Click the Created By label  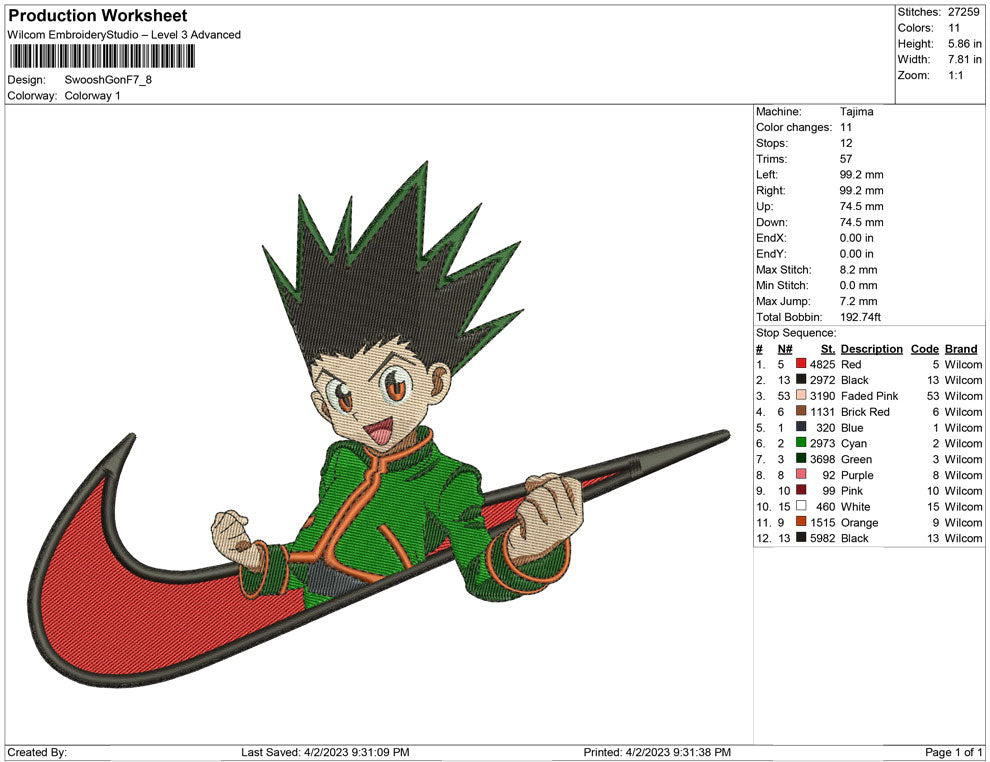tap(37, 752)
